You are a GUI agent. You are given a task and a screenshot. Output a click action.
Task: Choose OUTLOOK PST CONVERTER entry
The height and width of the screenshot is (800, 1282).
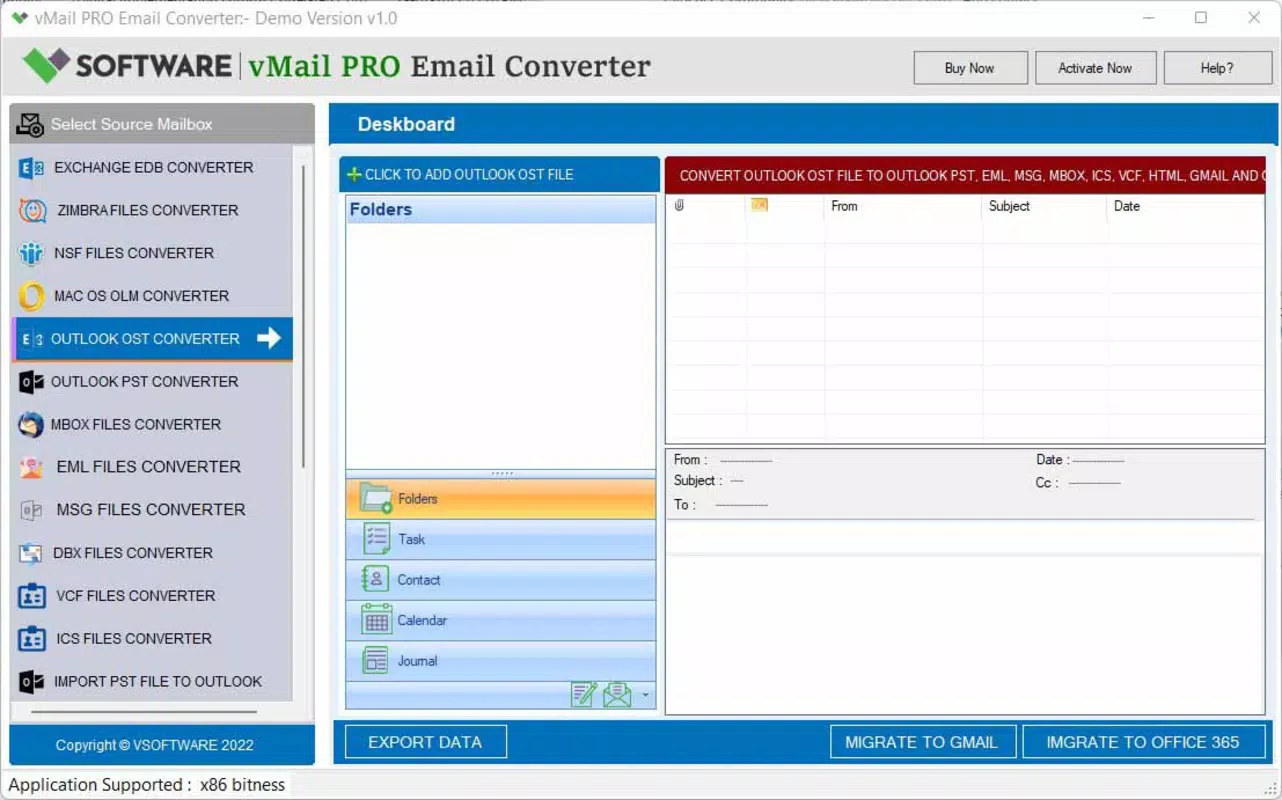click(152, 382)
